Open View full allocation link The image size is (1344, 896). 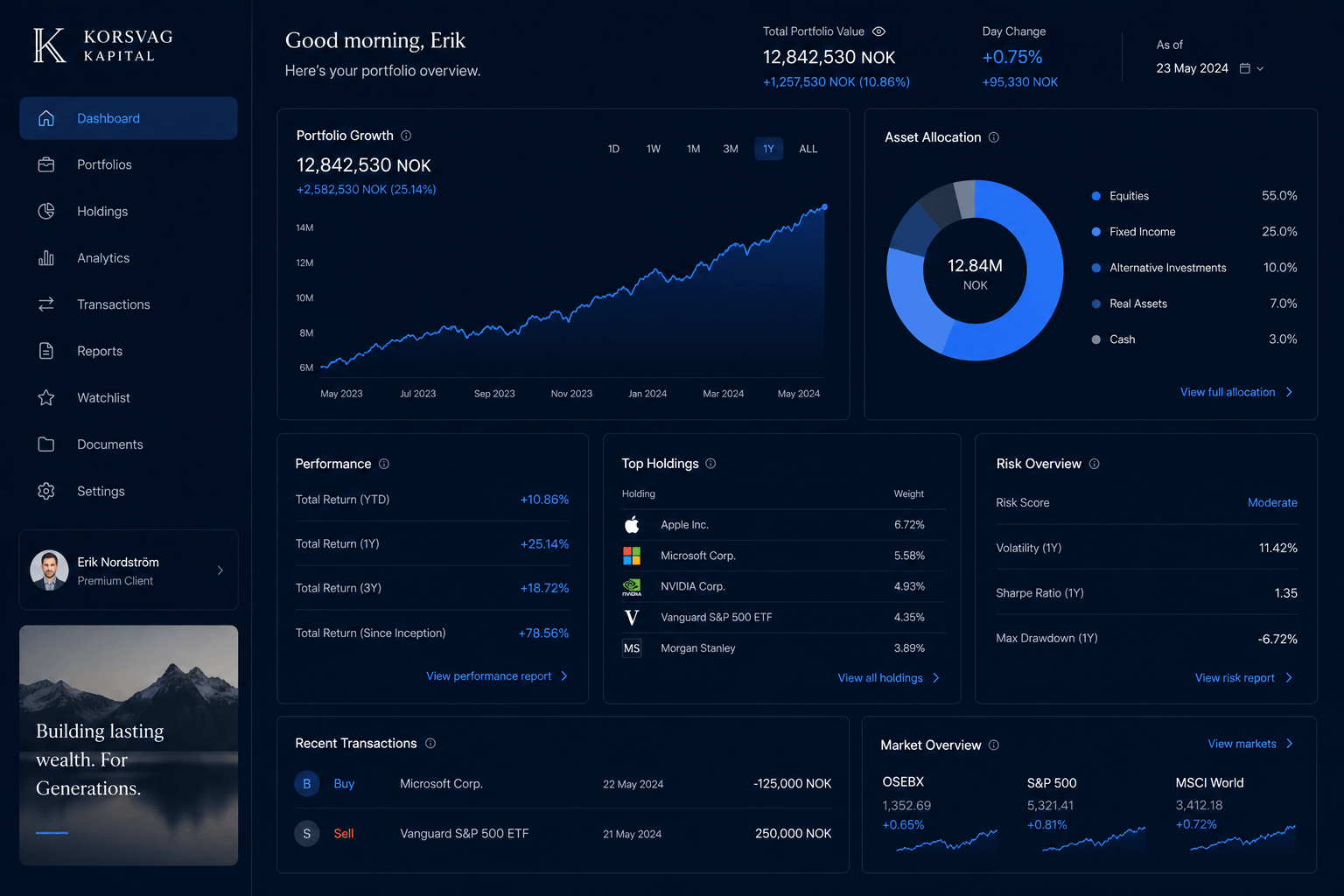pos(1228,392)
